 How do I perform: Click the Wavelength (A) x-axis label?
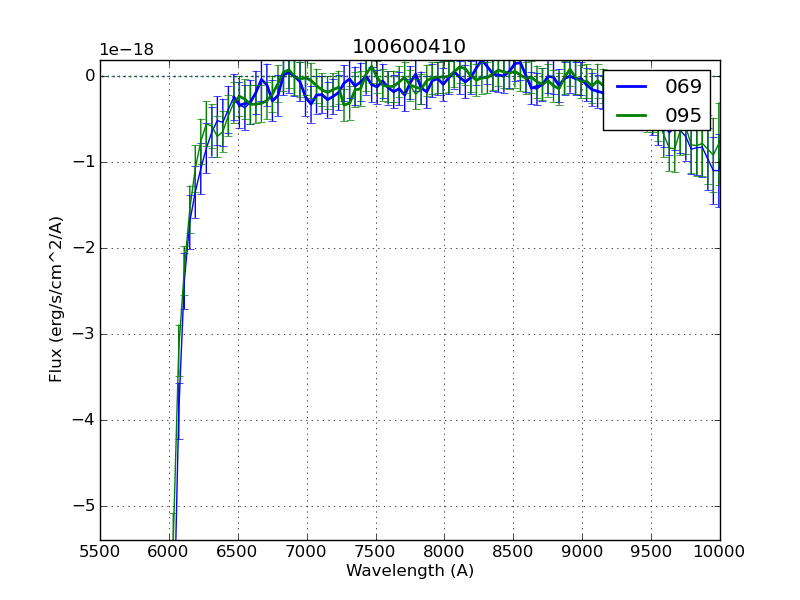(x=410, y=571)
